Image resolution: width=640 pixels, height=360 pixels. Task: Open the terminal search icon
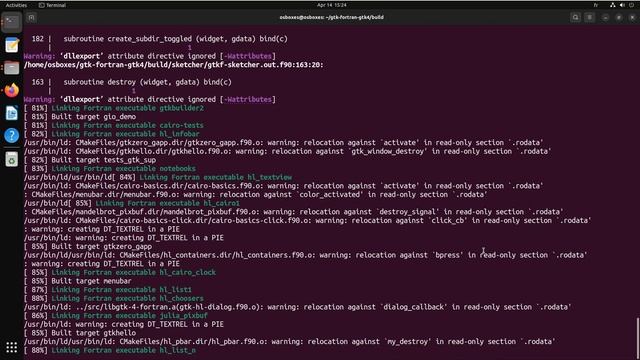point(576,17)
